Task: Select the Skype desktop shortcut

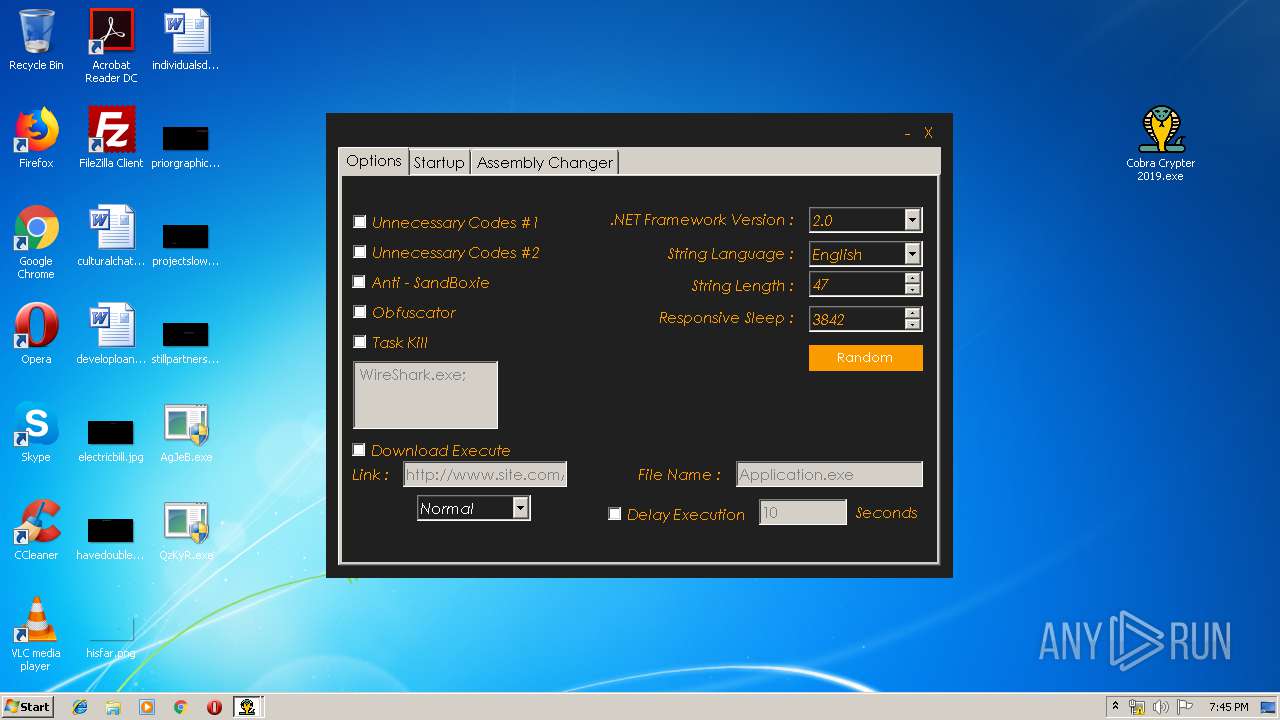Action: [36, 432]
